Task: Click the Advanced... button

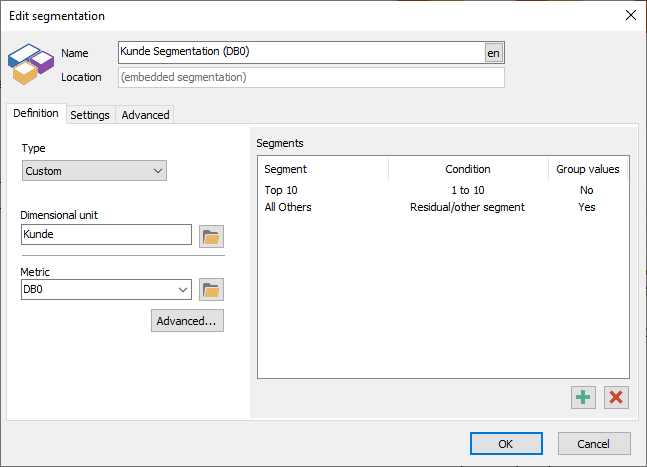Action: (187, 321)
